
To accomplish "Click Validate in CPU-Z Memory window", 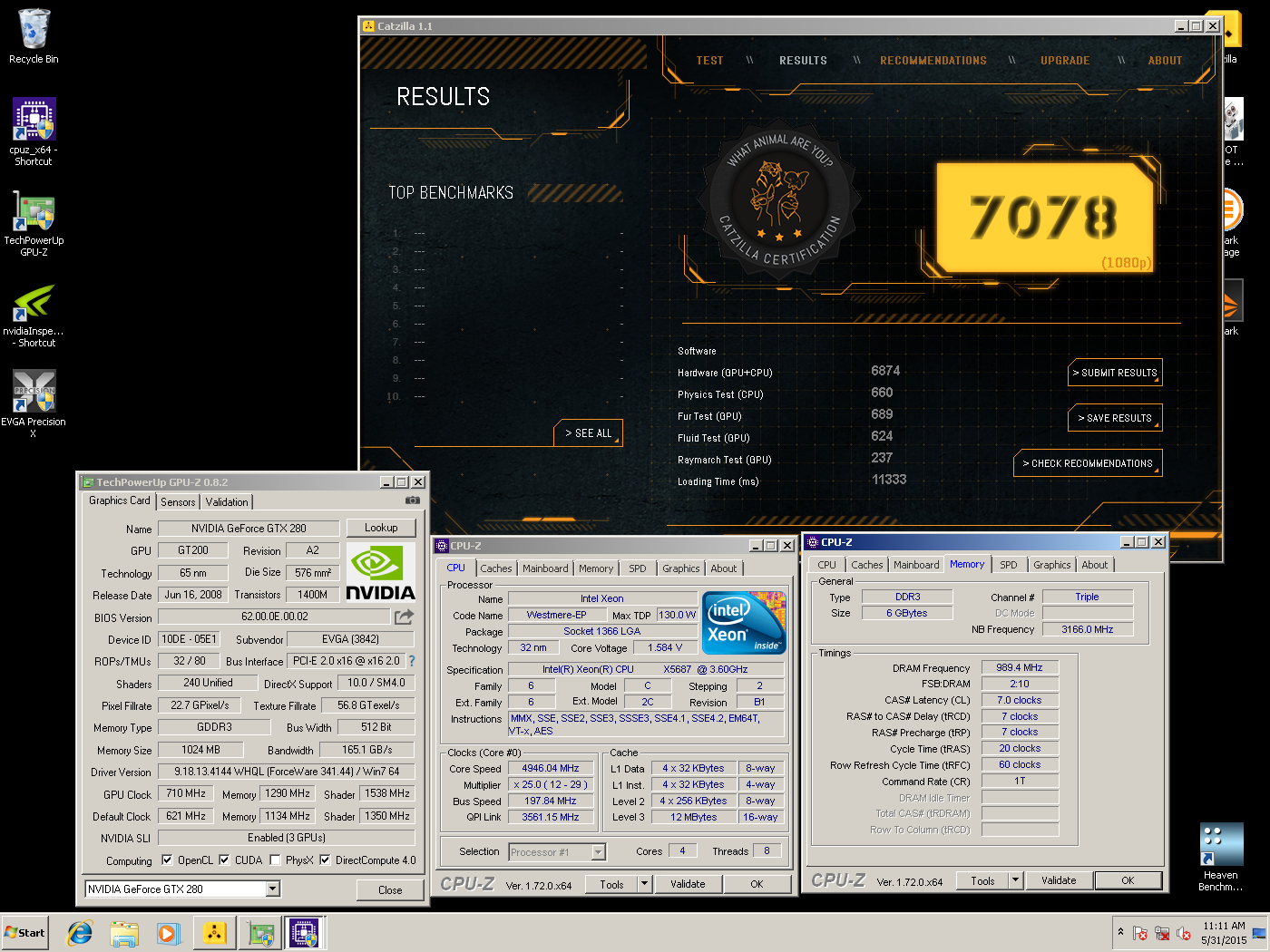I will pyautogui.click(x=1059, y=880).
